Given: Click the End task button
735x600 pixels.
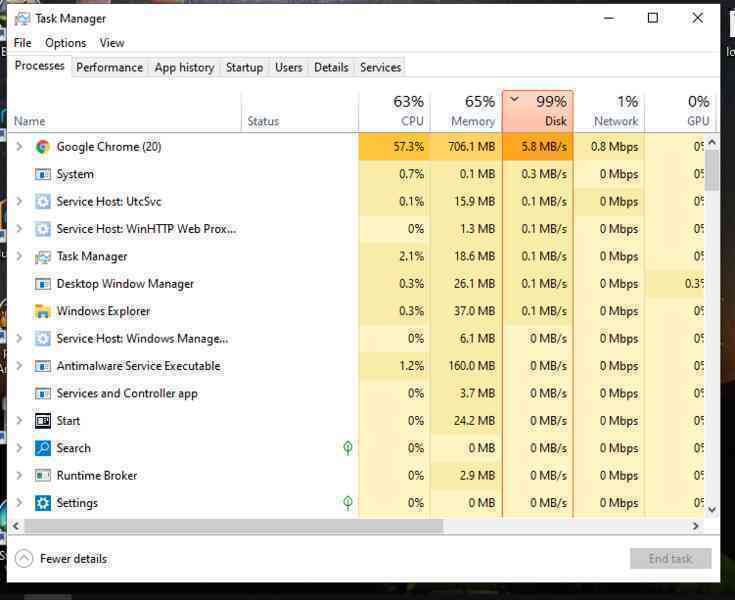Looking at the screenshot, I should [x=671, y=559].
